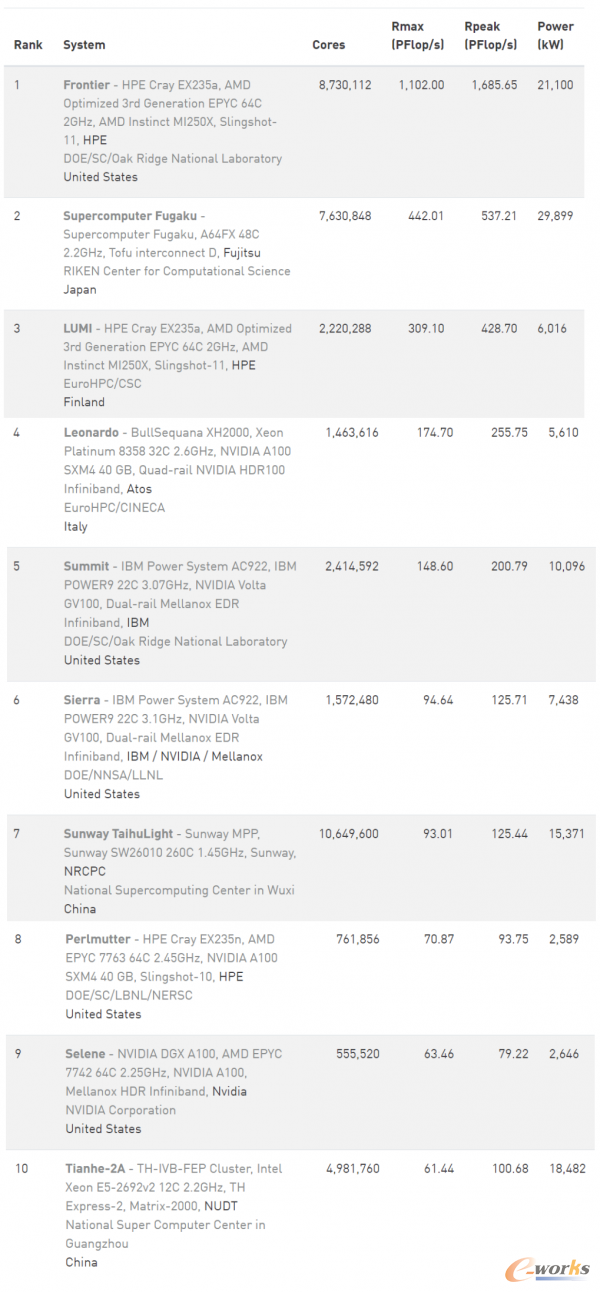The width and height of the screenshot is (600, 1292).
Task: Click the Power (kW) column header
Action: click(x=556, y=36)
